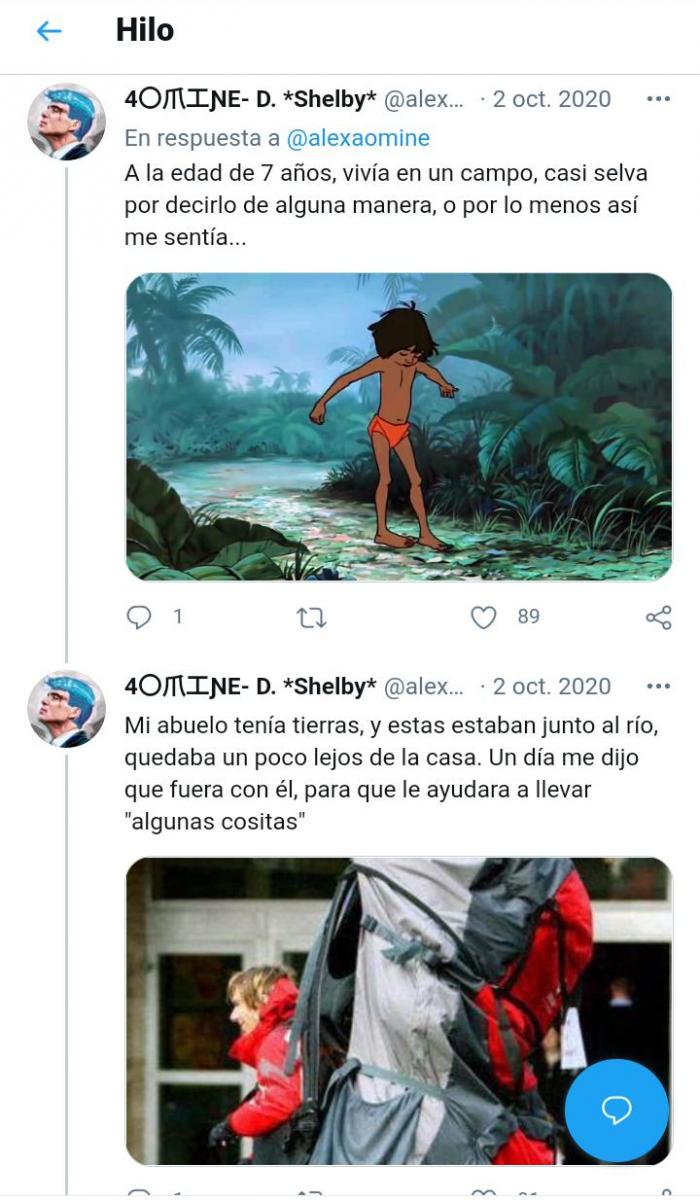700x1200 pixels.
Task: Open the first tweet's author profile avatar
Action: pos(66,122)
